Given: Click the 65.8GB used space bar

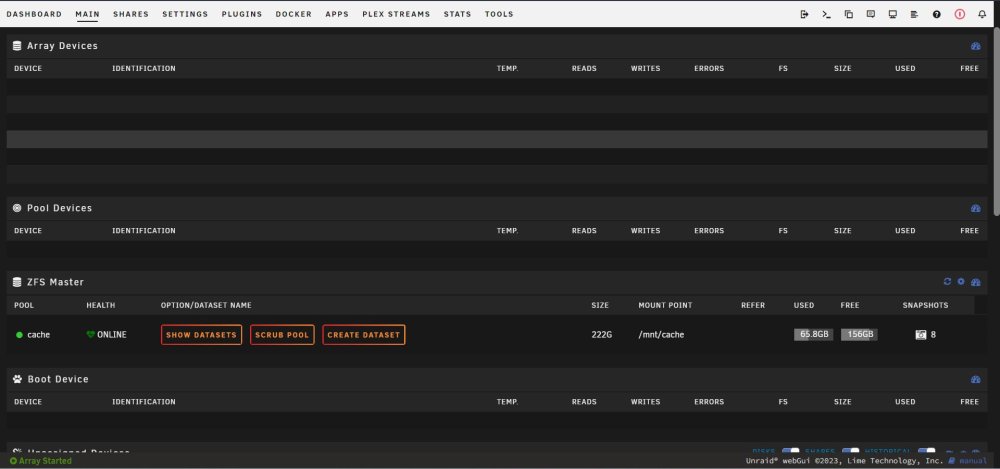Looking at the screenshot, I should coord(813,334).
